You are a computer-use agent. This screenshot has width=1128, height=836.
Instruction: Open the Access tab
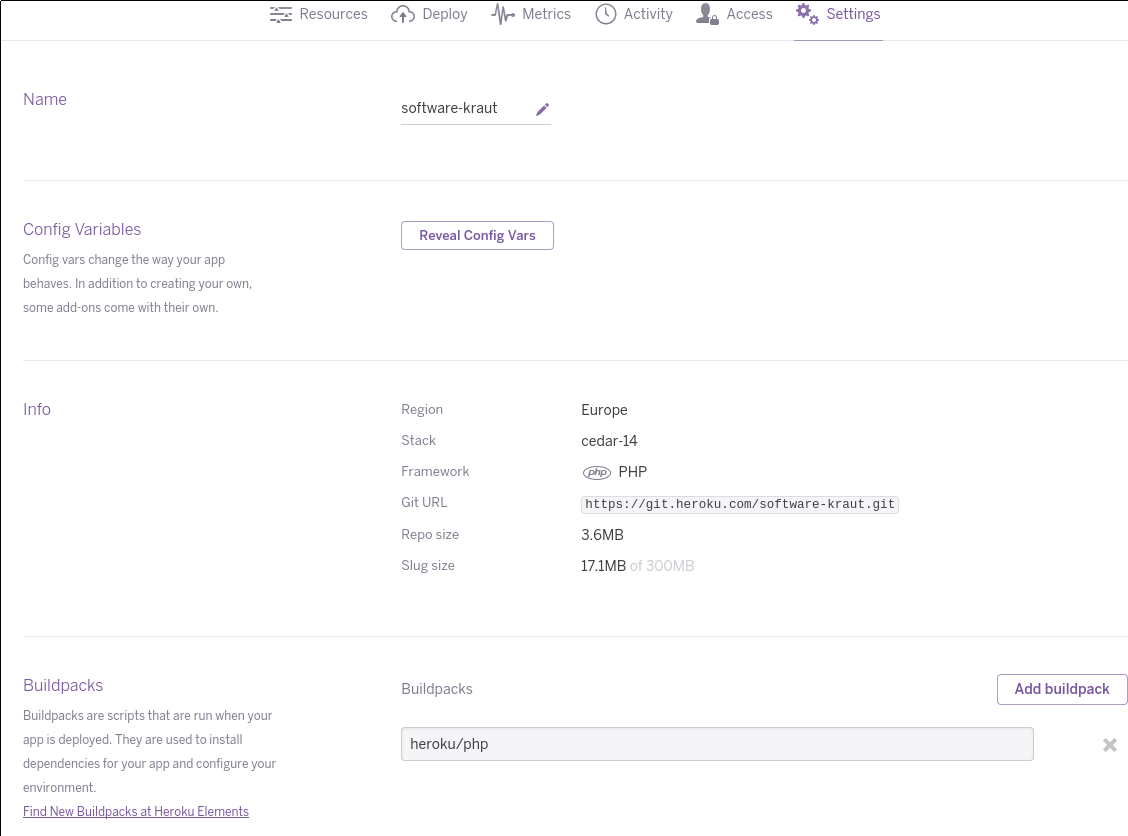tap(749, 14)
